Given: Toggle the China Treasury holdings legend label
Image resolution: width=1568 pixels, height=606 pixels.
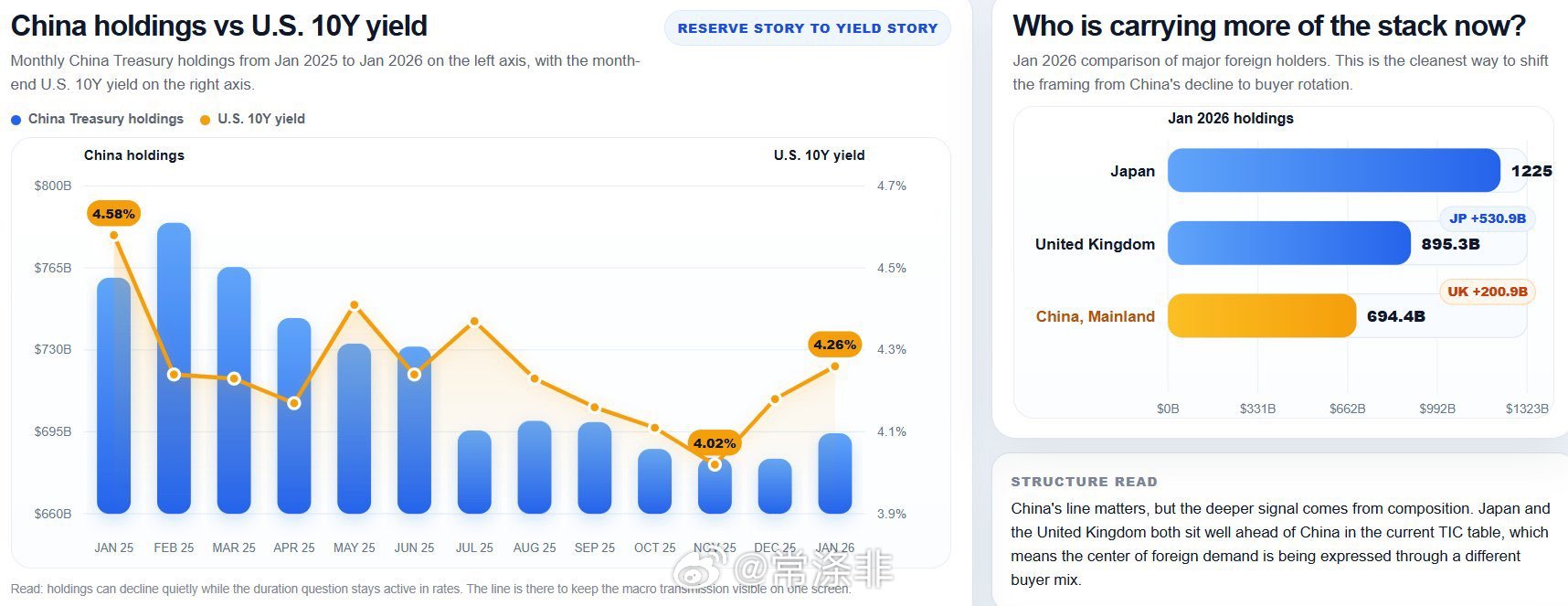Looking at the screenshot, I should (105, 119).
